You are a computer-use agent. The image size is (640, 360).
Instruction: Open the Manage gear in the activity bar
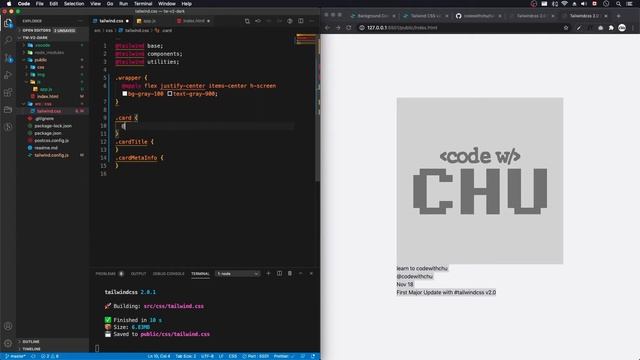pos(8,343)
